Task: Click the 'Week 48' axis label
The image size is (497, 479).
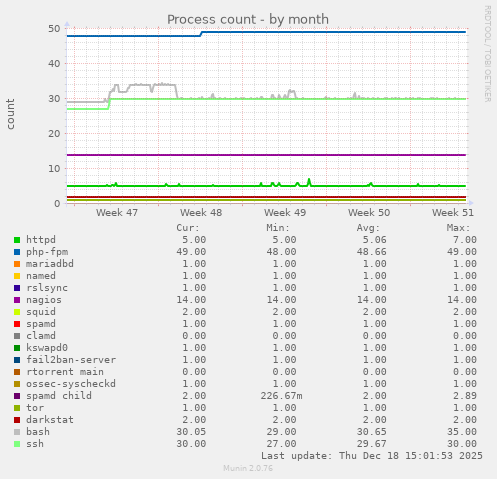Action: [201, 213]
